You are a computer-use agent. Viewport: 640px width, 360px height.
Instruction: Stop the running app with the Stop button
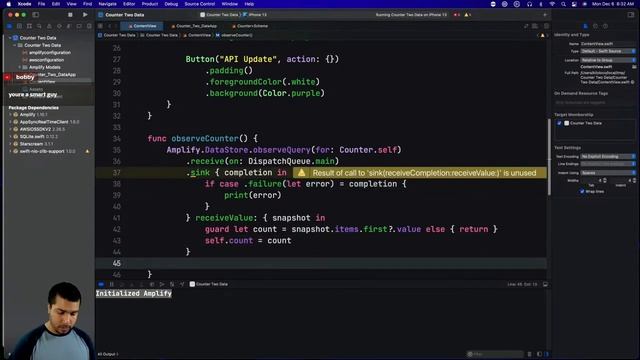click(70, 15)
